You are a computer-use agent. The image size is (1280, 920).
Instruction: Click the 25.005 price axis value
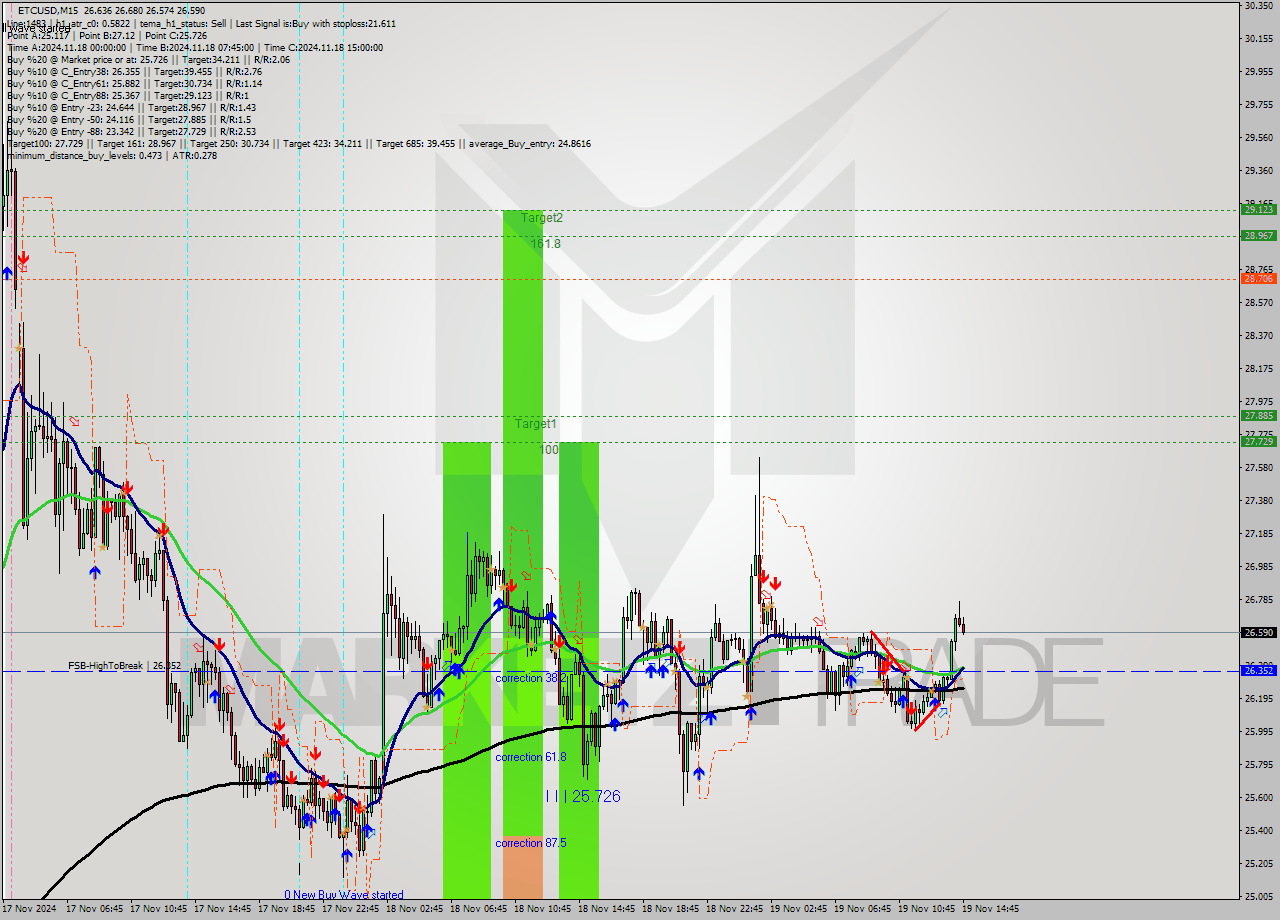(x=1258, y=896)
